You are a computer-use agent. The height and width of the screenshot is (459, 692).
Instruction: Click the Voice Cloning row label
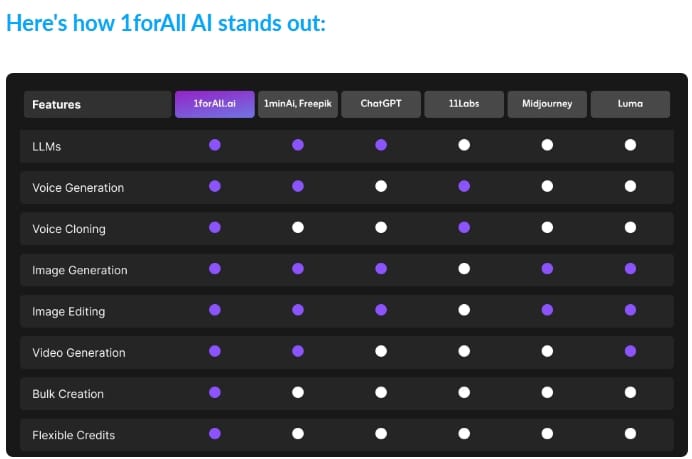pyautogui.click(x=68, y=229)
